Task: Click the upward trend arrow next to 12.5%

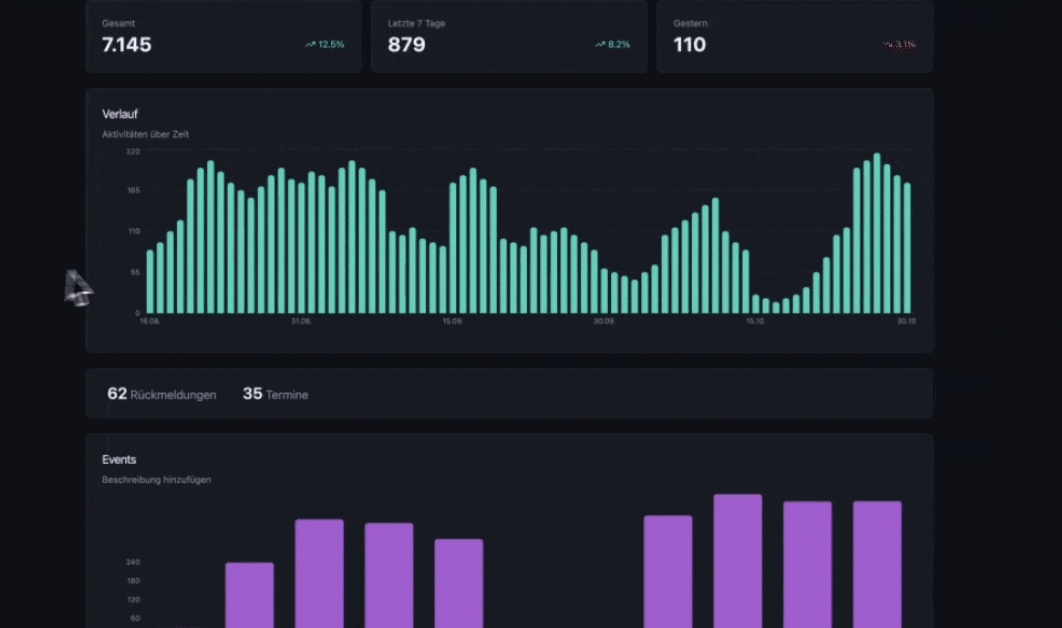Action: tap(310, 45)
